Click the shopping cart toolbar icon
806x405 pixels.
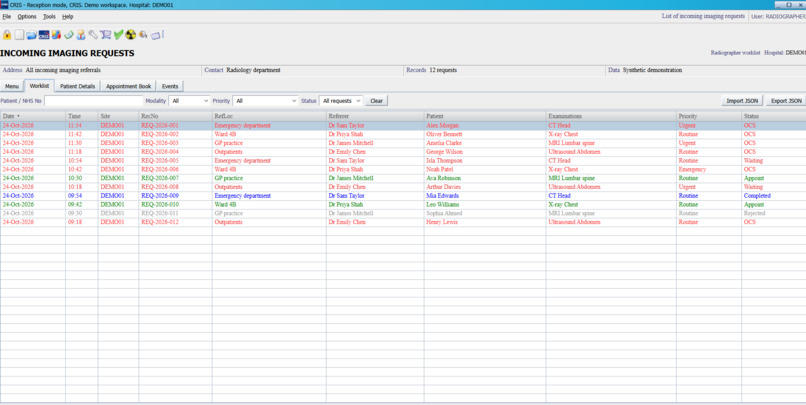pos(105,35)
